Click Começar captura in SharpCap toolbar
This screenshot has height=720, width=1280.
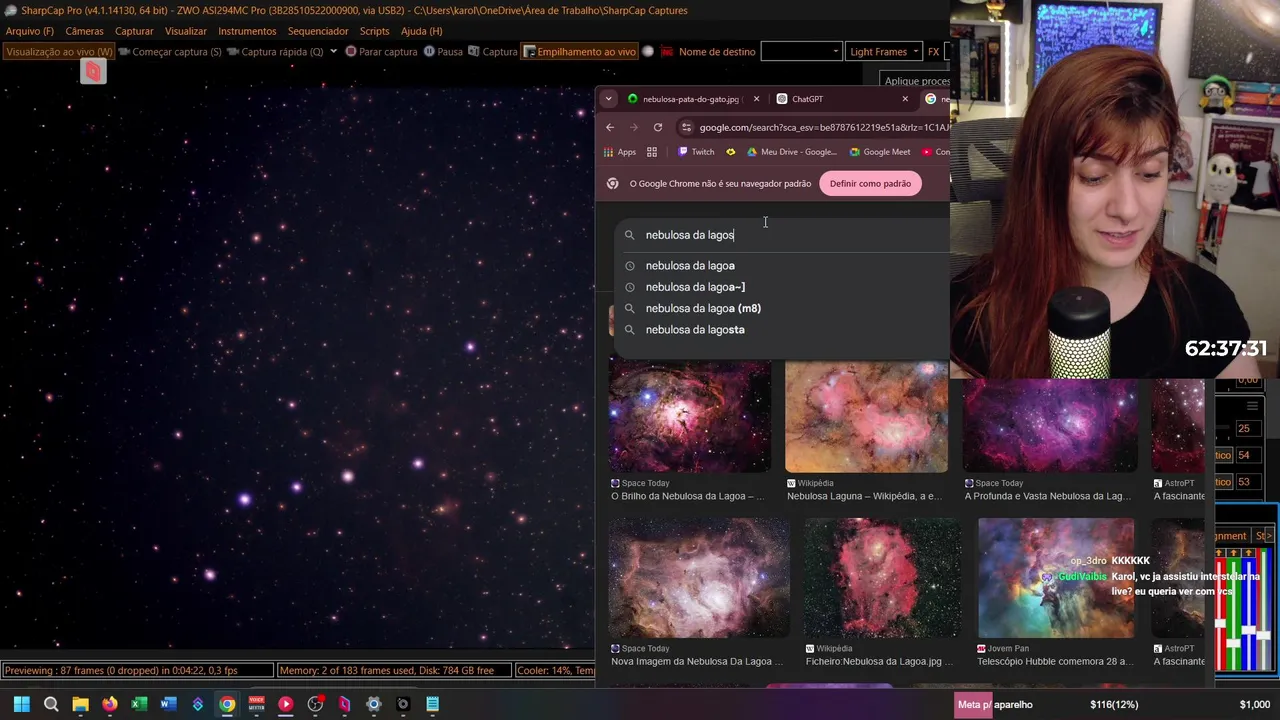[x=169, y=52]
